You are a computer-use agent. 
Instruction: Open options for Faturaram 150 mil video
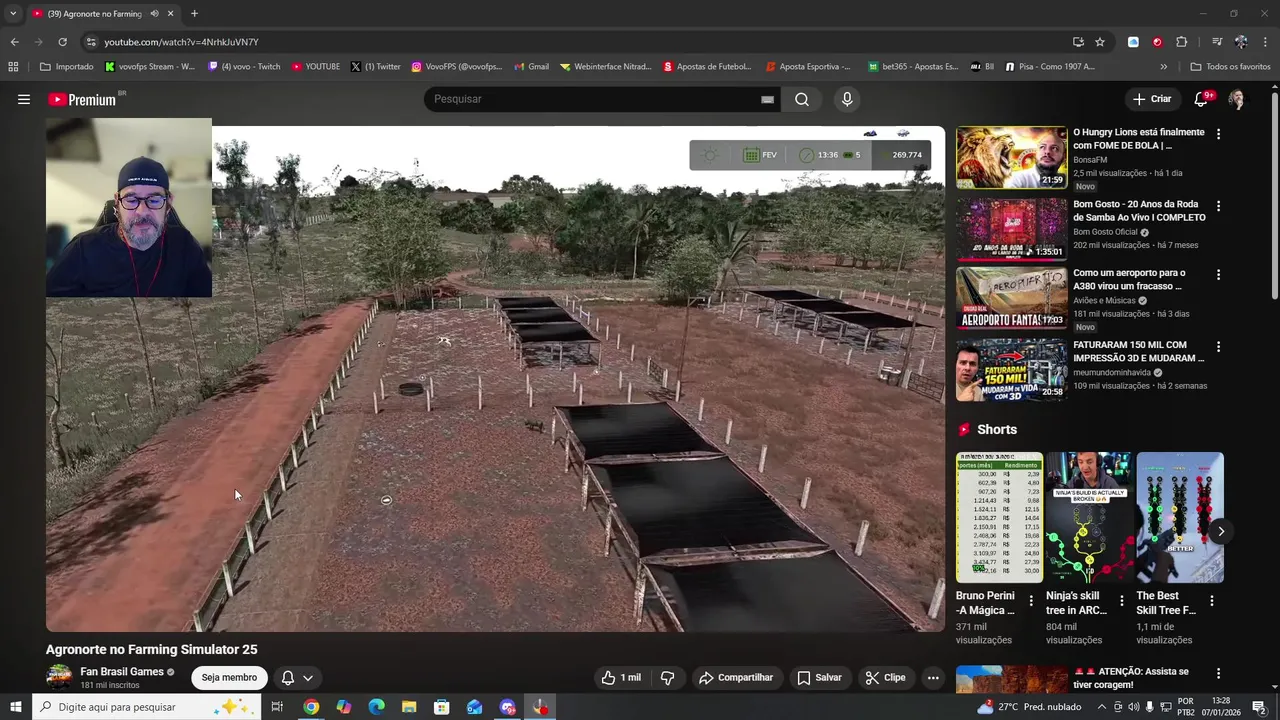pyautogui.click(x=1218, y=346)
